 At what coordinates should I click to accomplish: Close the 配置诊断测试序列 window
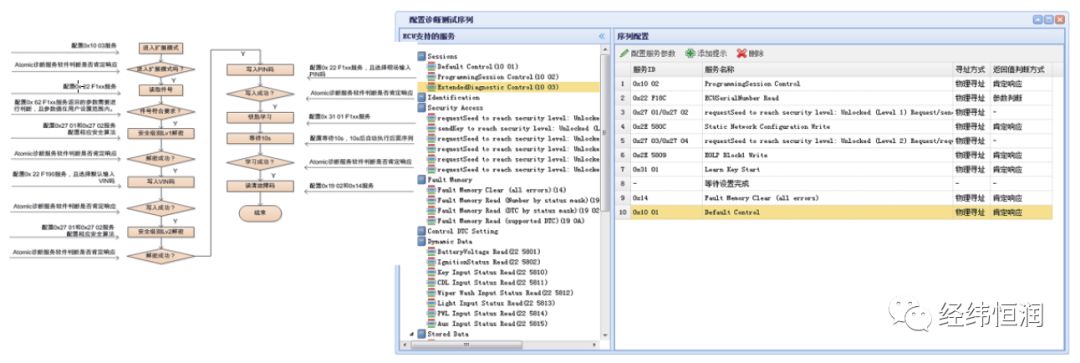pyautogui.click(x=1060, y=20)
